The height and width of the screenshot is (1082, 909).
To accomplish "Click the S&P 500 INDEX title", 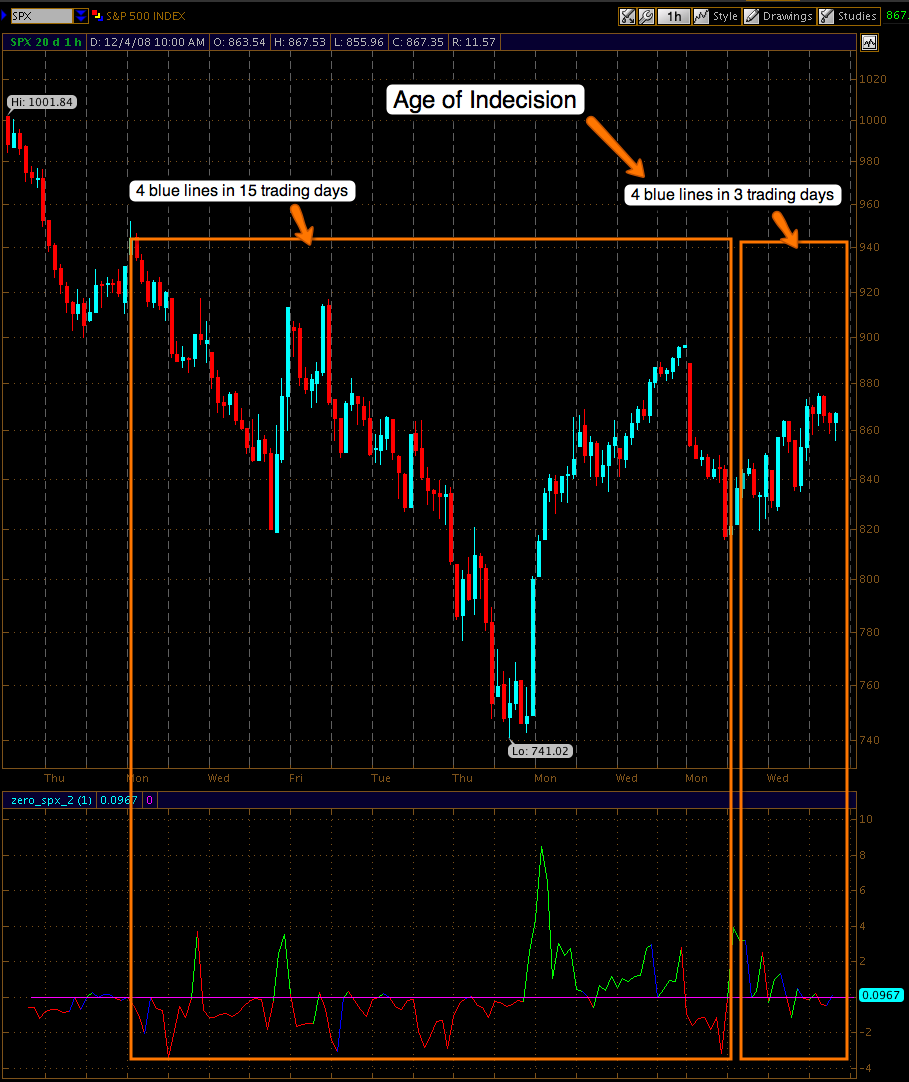I will pos(145,16).
